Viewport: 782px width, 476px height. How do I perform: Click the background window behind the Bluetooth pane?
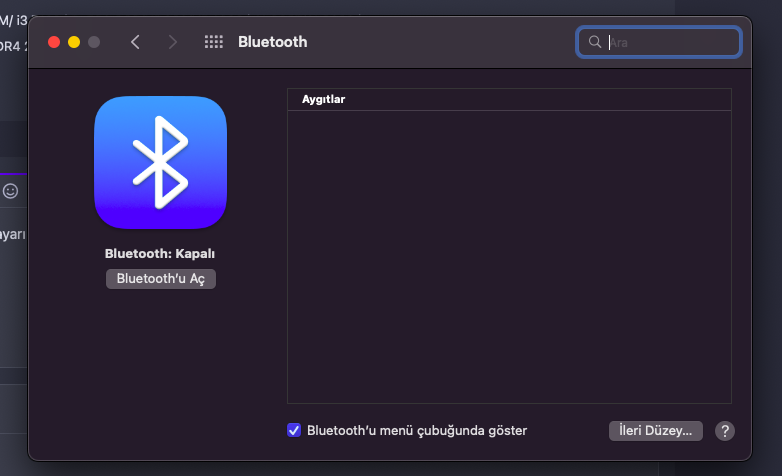(12, 300)
